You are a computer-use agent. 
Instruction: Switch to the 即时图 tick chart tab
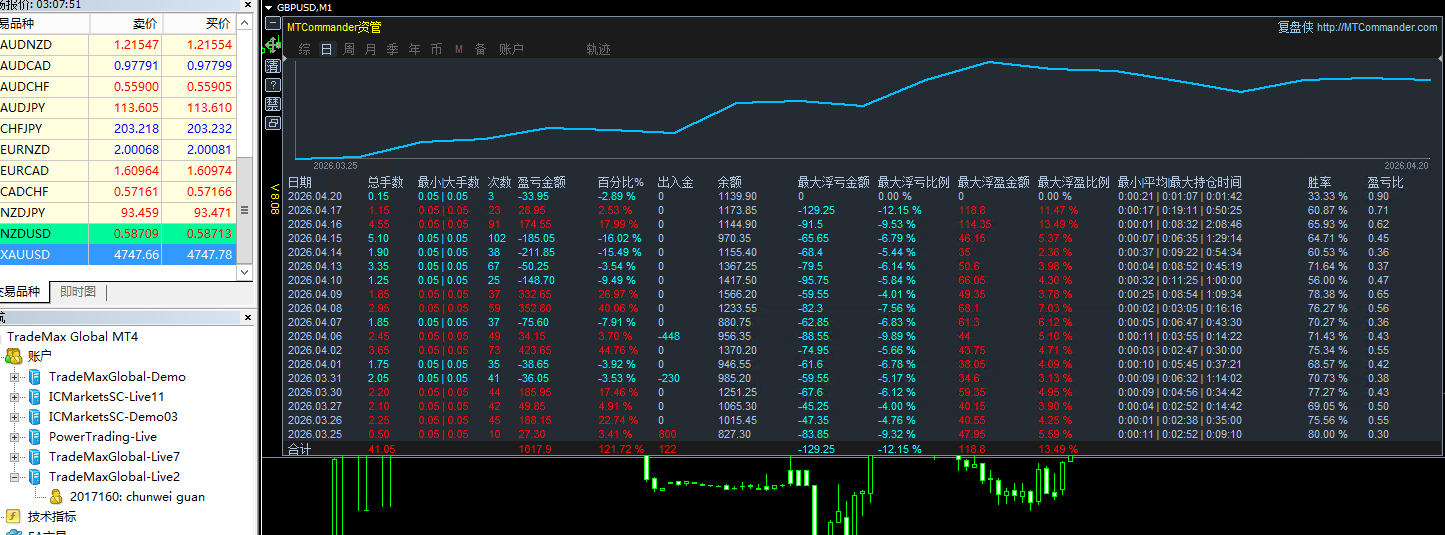pyautogui.click(x=78, y=292)
